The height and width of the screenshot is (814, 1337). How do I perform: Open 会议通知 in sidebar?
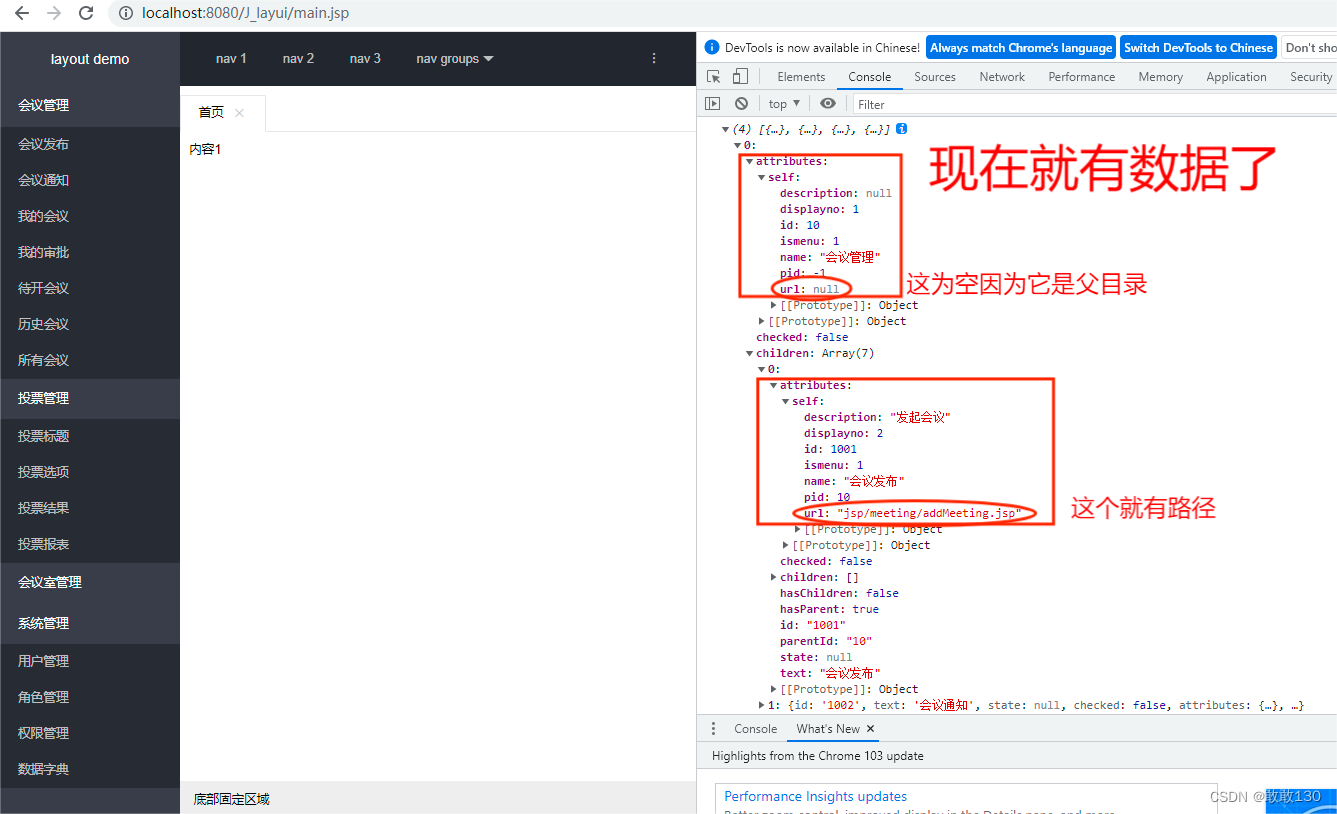[x=90, y=180]
